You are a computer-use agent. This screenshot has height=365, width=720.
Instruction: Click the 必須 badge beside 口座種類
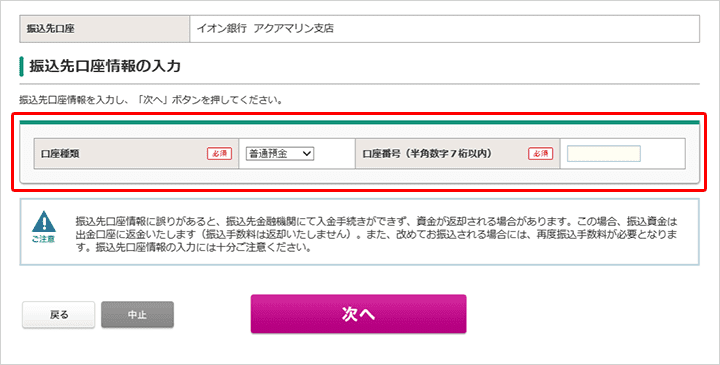(219, 154)
